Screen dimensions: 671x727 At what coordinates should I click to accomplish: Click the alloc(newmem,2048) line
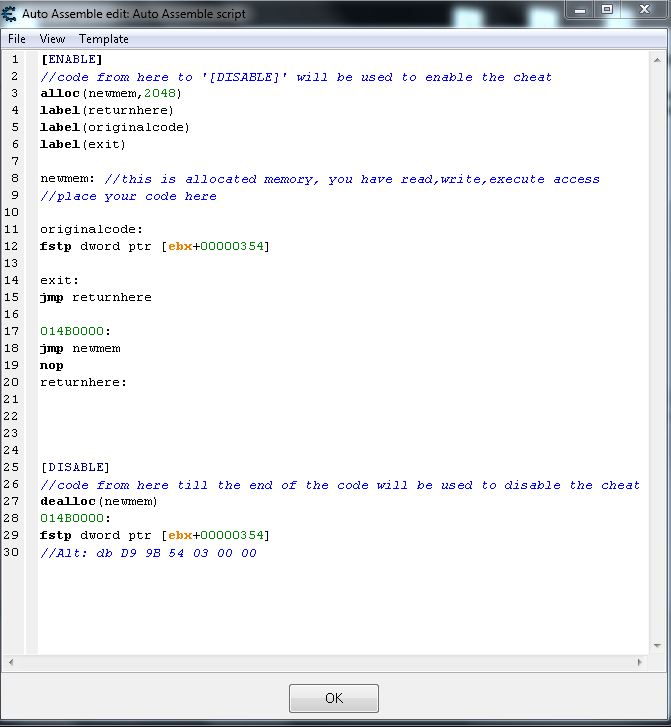coord(111,94)
